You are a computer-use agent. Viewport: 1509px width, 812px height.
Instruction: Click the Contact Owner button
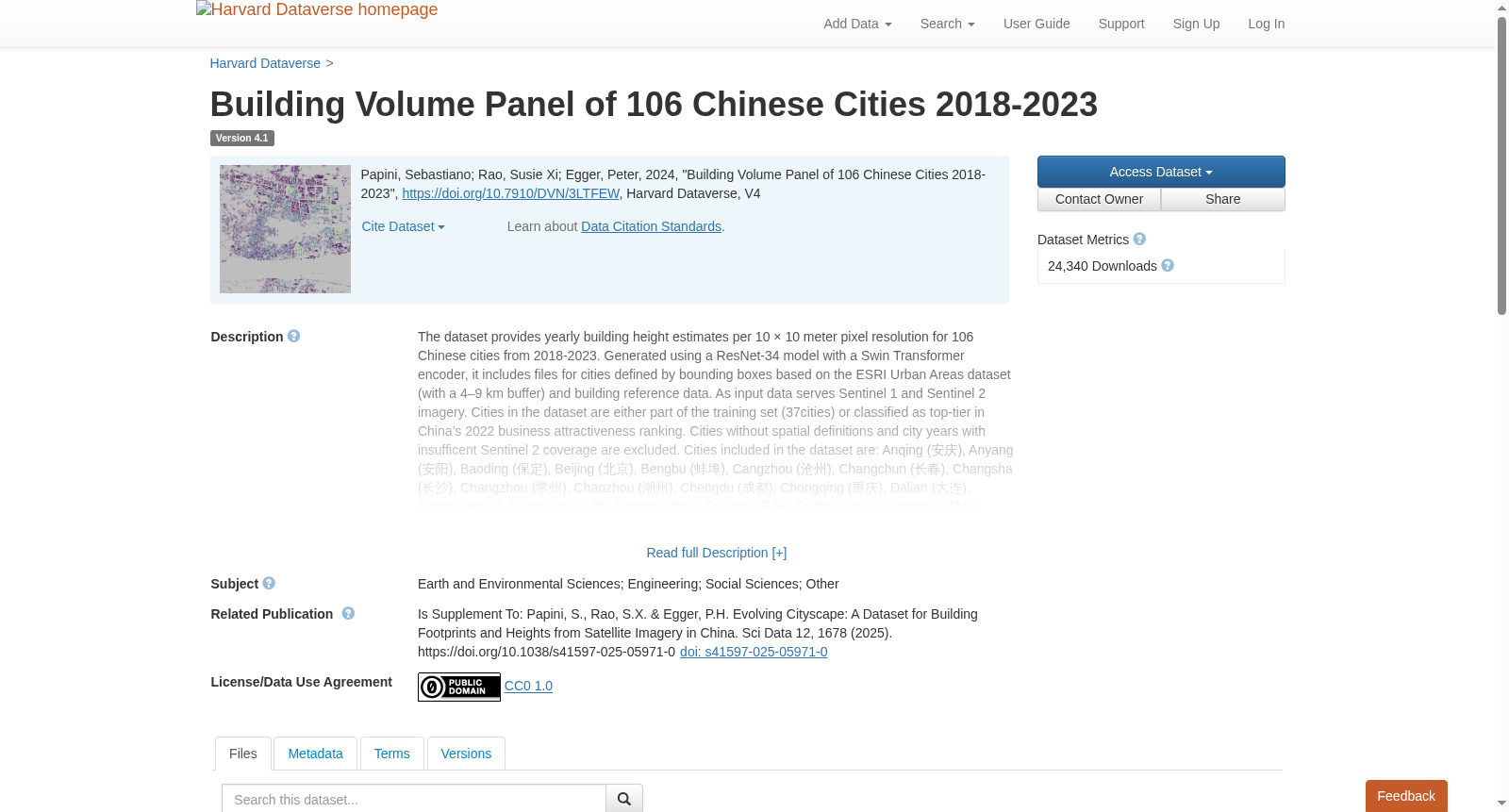(x=1099, y=199)
